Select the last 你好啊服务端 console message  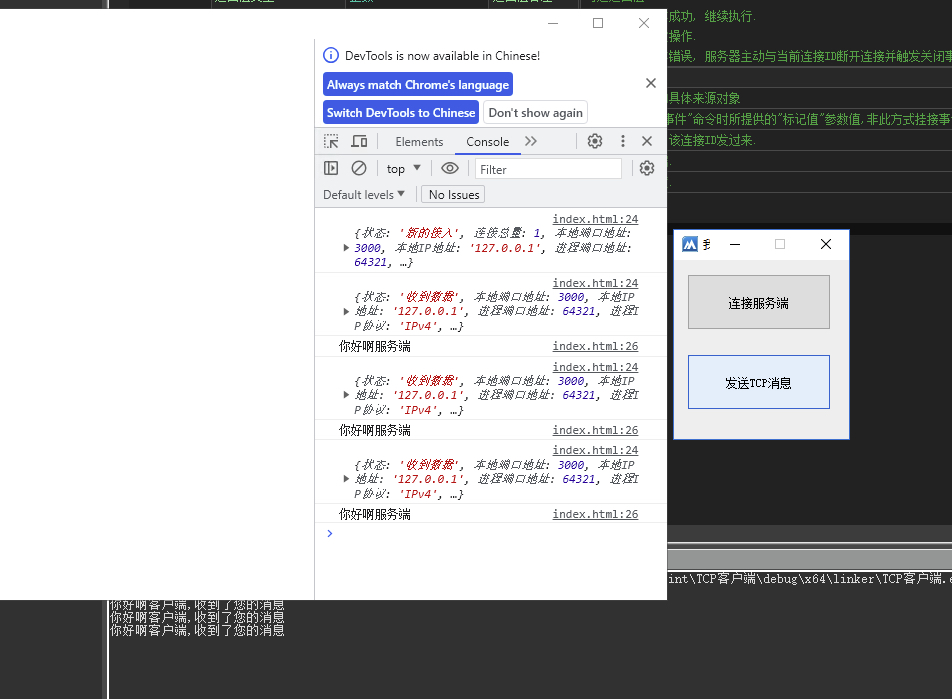coord(375,514)
